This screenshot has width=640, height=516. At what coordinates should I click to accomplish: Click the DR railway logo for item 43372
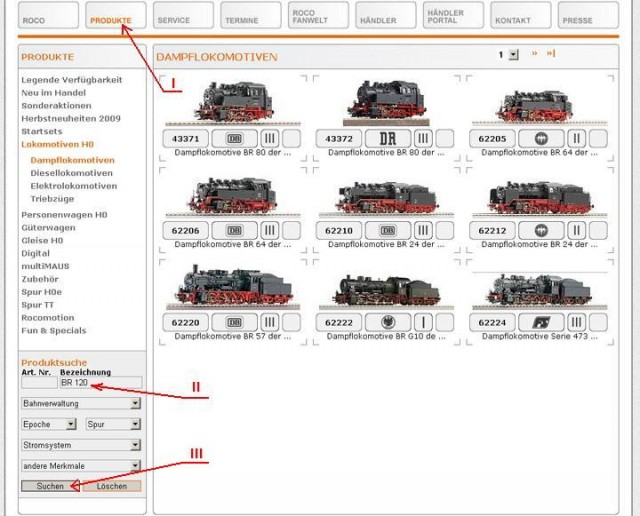(x=388, y=139)
